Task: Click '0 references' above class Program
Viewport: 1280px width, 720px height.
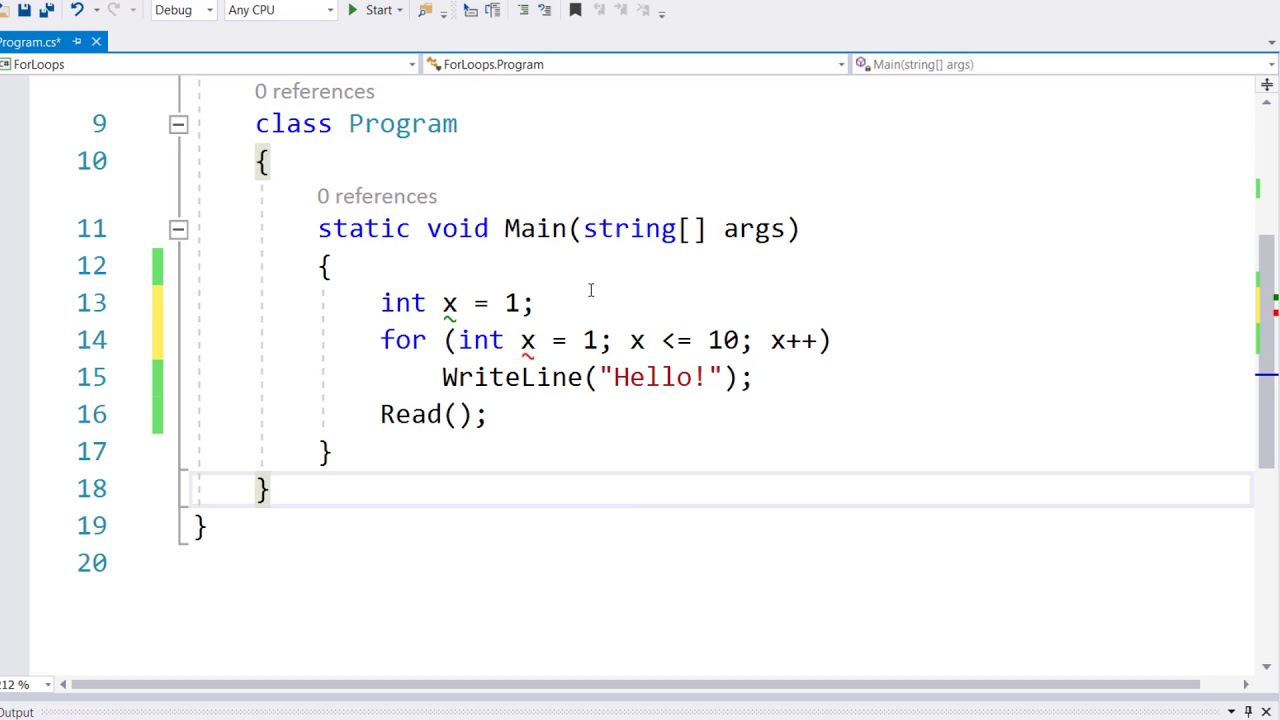Action: 314,91
